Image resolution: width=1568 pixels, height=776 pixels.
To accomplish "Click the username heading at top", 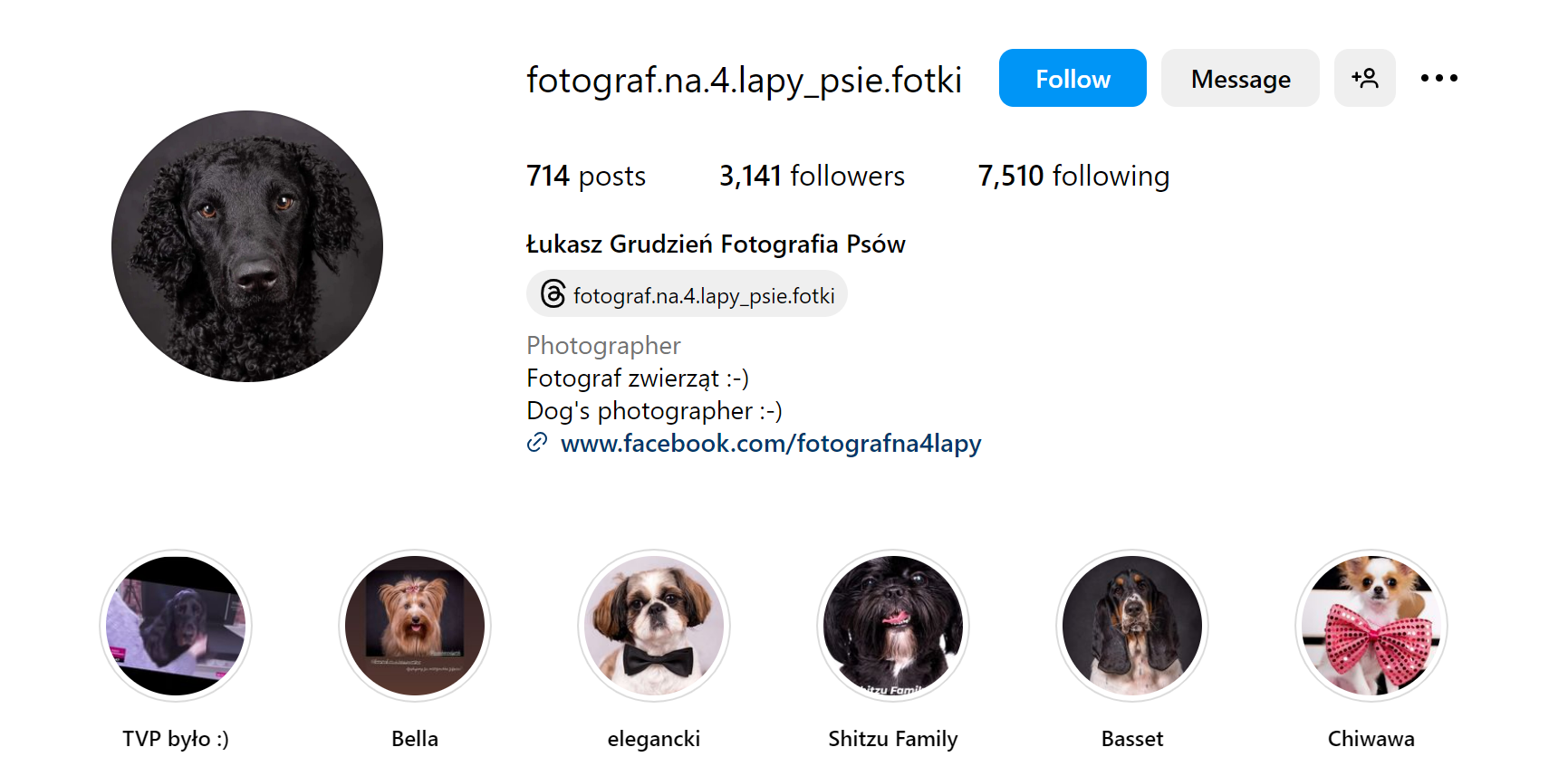I will tap(744, 80).
